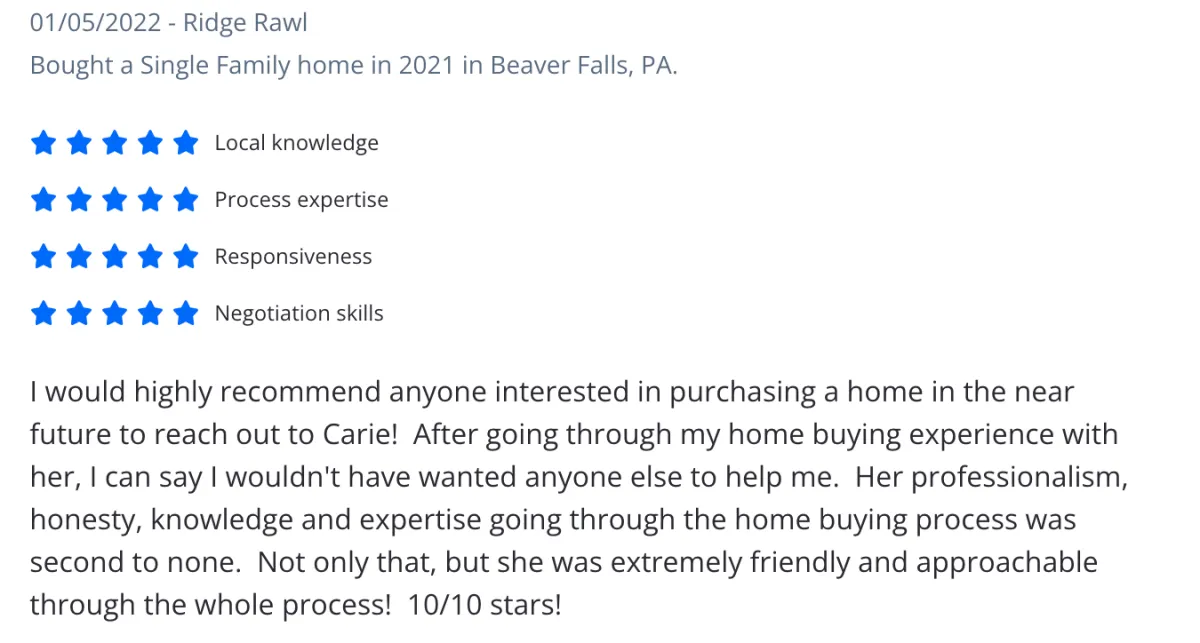Click the review date 01/05/2022
The image size is (1200, 643).
(94, 23)
